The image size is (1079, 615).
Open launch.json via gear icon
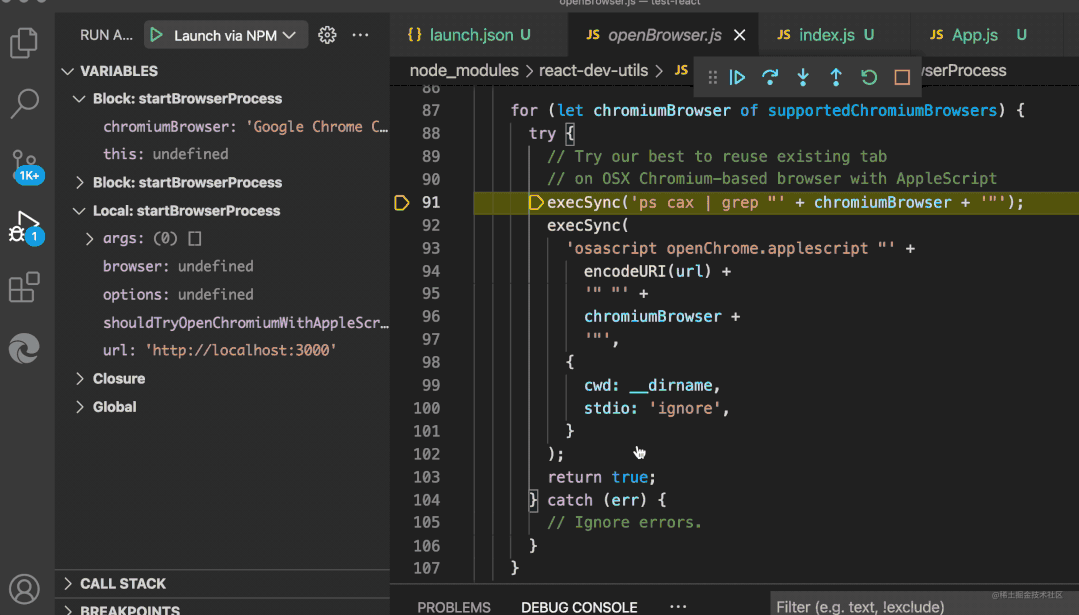(327, 35)
